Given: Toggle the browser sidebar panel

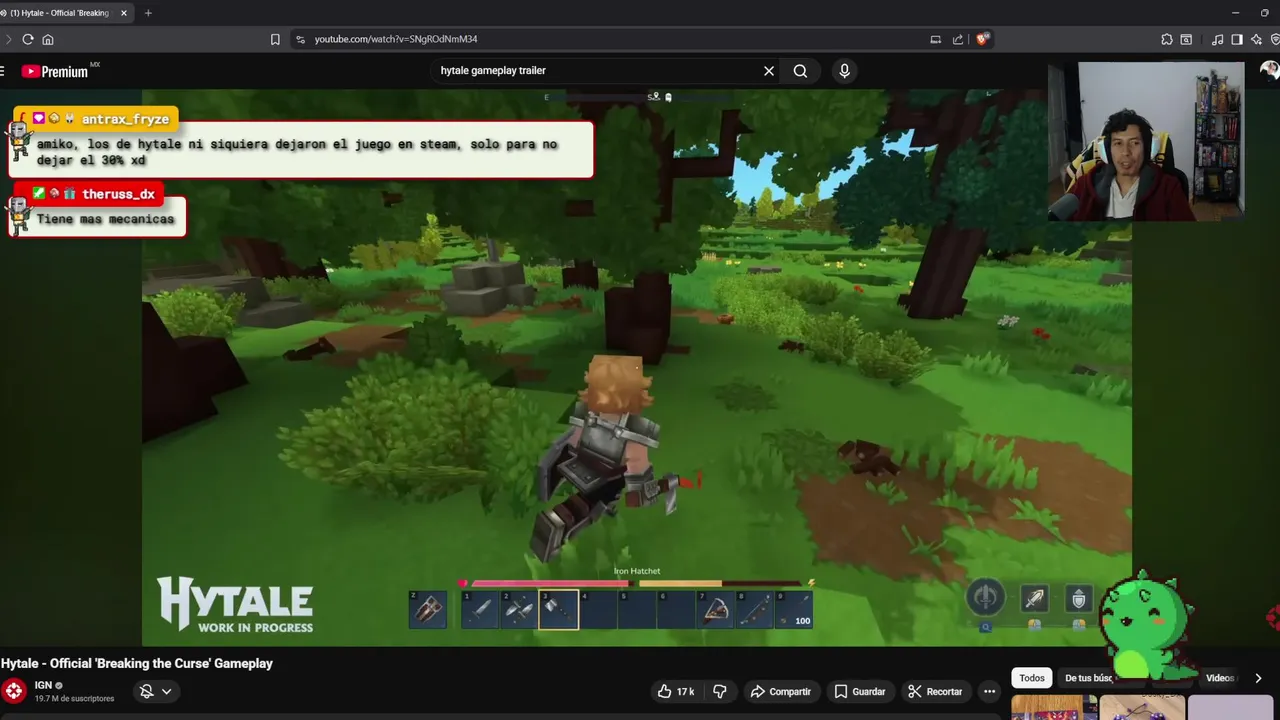Looking at the screenshot, I should [1237, 39].
